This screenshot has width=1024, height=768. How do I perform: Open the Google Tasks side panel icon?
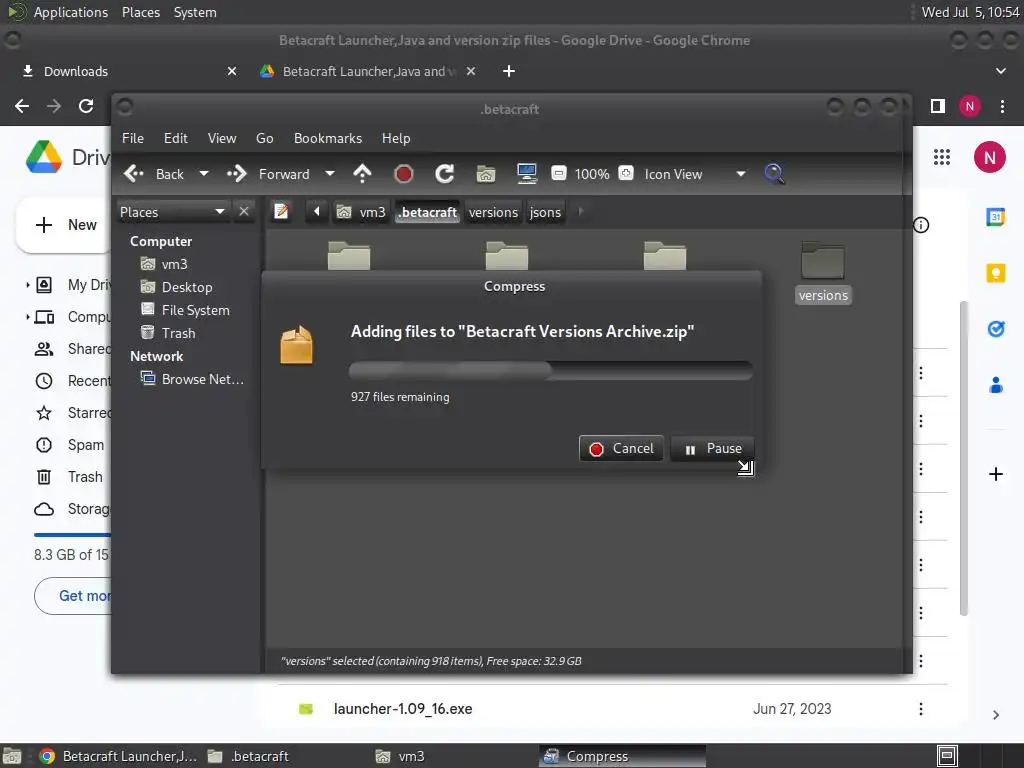996,328
